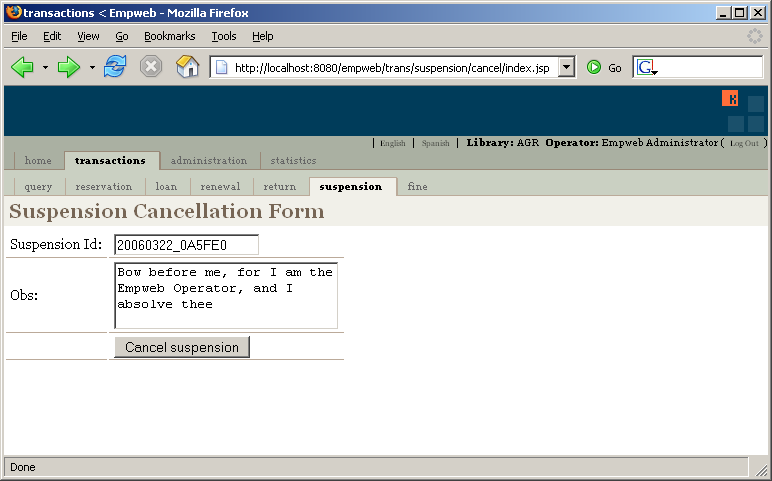Go forward with the green Forward arrow

(68, 67)
